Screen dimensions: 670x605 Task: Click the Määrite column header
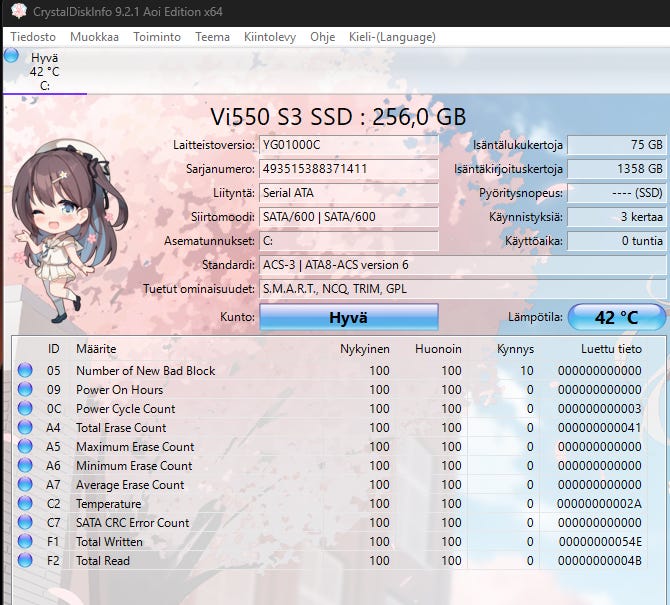pos(96,349)
